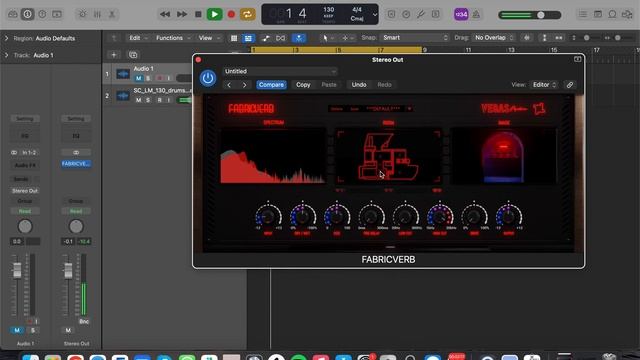Stop playback with the Stop button
Viewport: 640px width, 360px height.
[x=198, y=14]
